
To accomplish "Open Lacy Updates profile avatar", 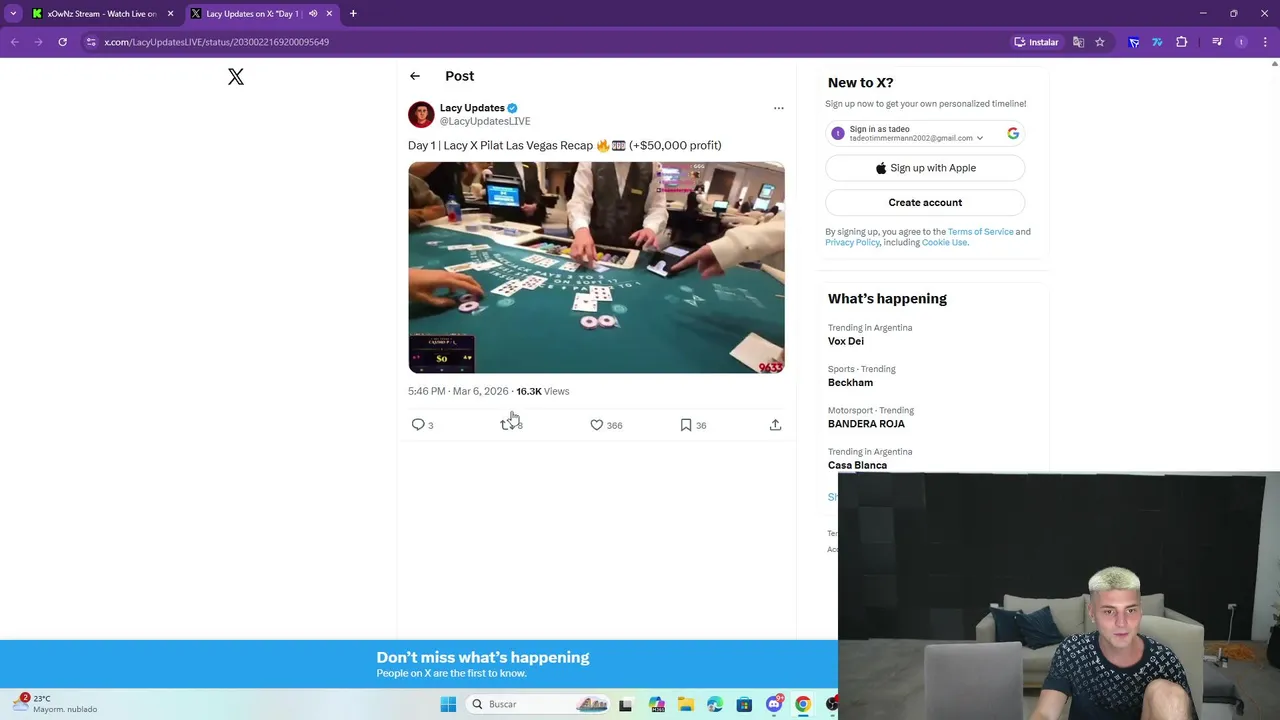I will [421, 114].
